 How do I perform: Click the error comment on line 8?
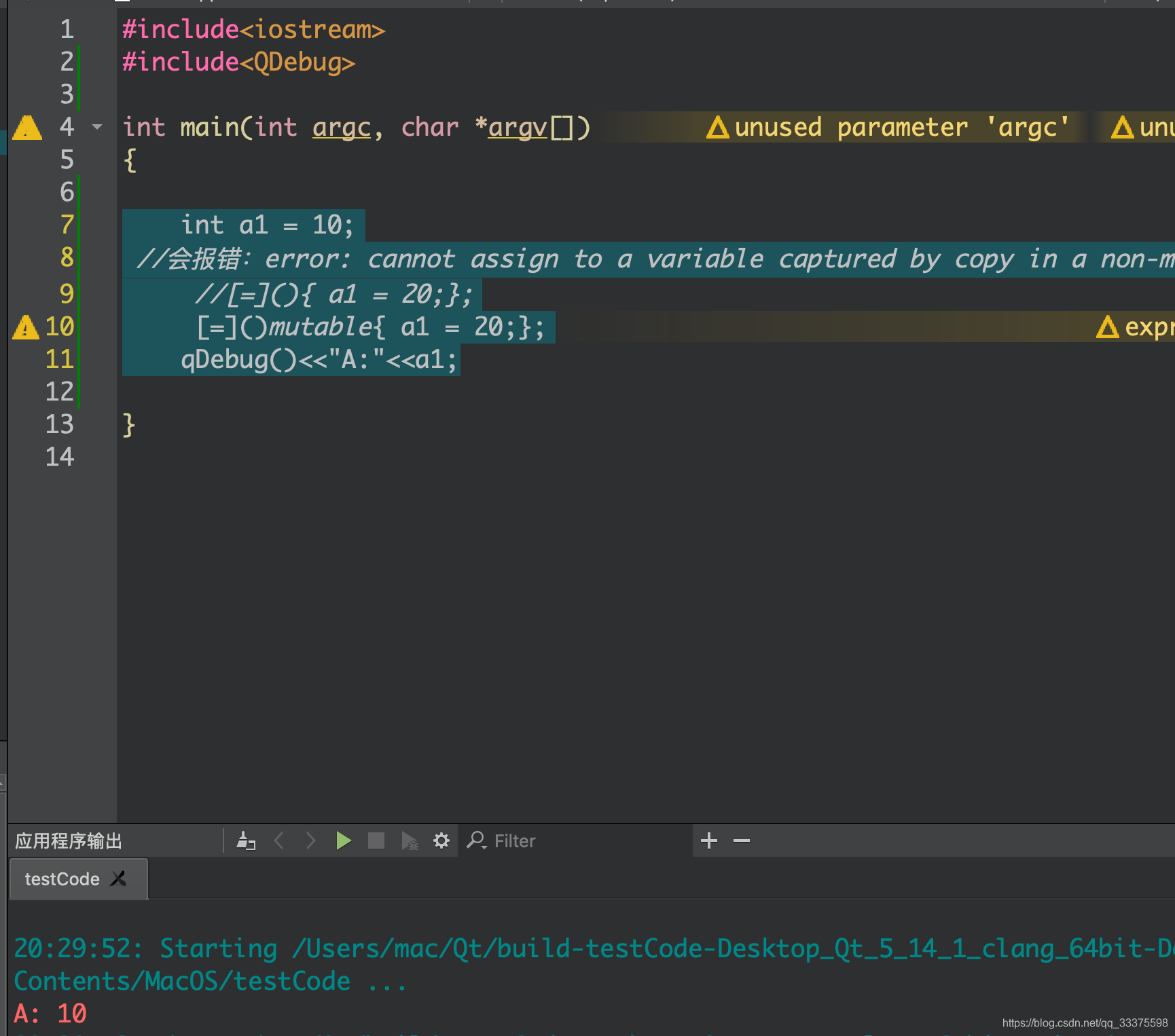[x=655, y=259]
